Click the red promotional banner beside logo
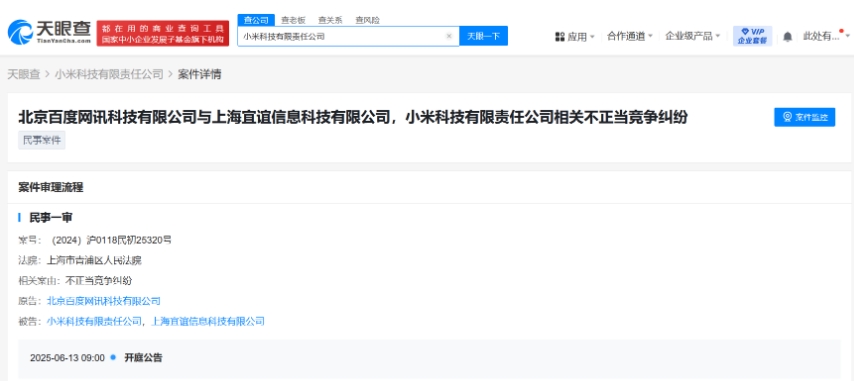 (x=163, y=33)
